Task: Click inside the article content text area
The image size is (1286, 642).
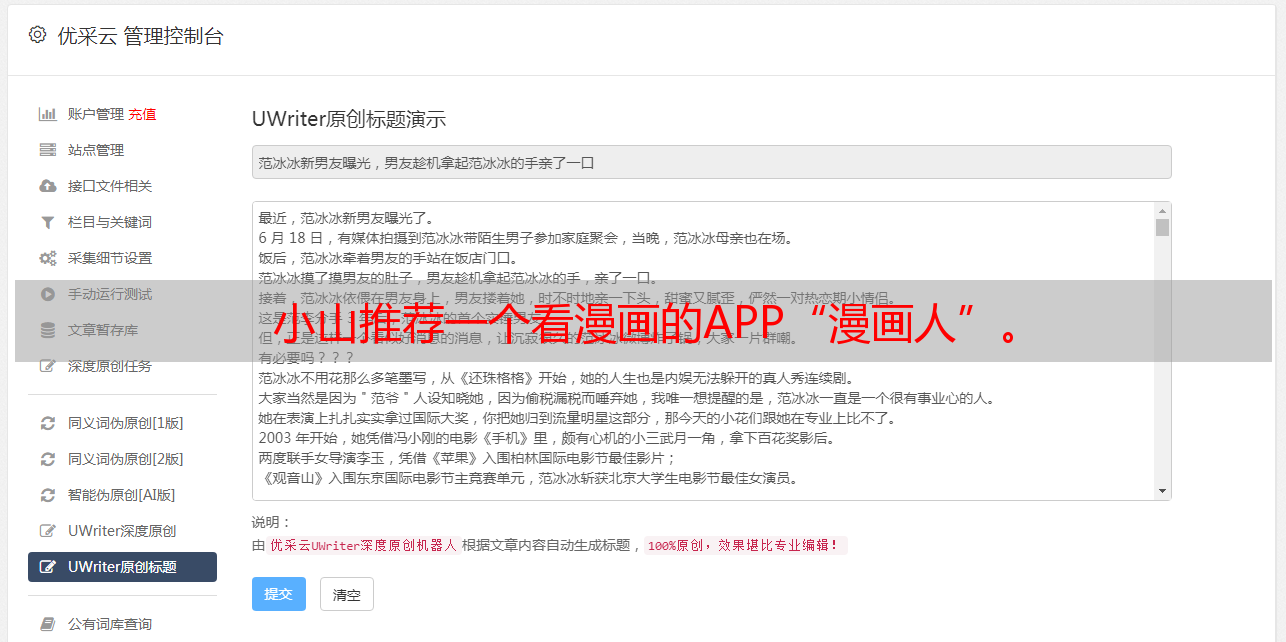Action: pos(704,351)
